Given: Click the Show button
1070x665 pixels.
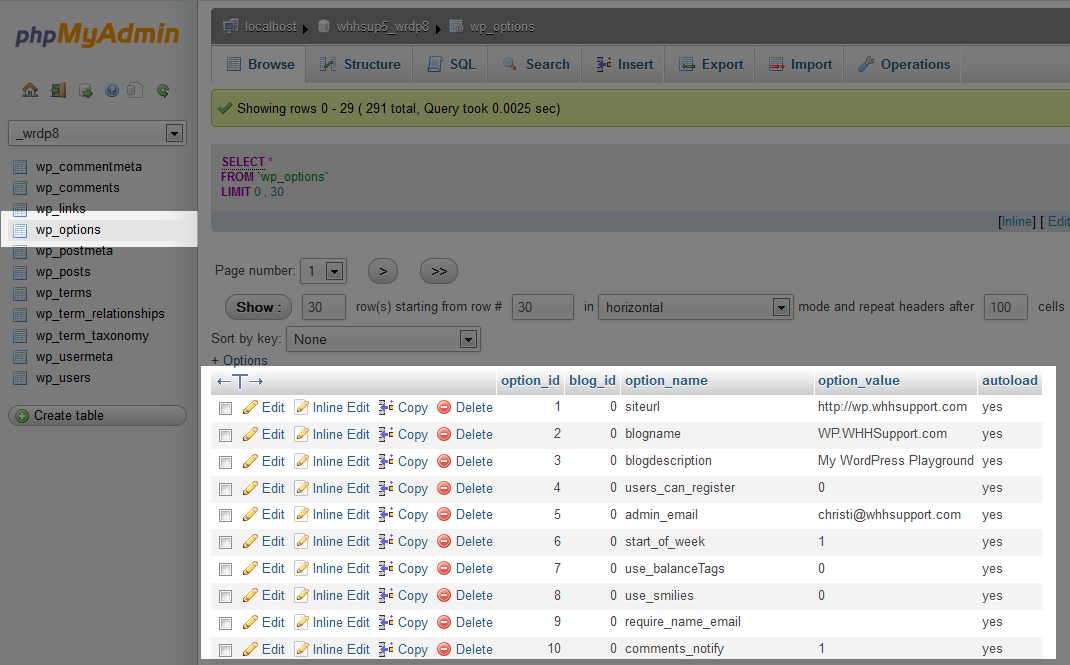Looking at the screenshot, I should [258, 307].
